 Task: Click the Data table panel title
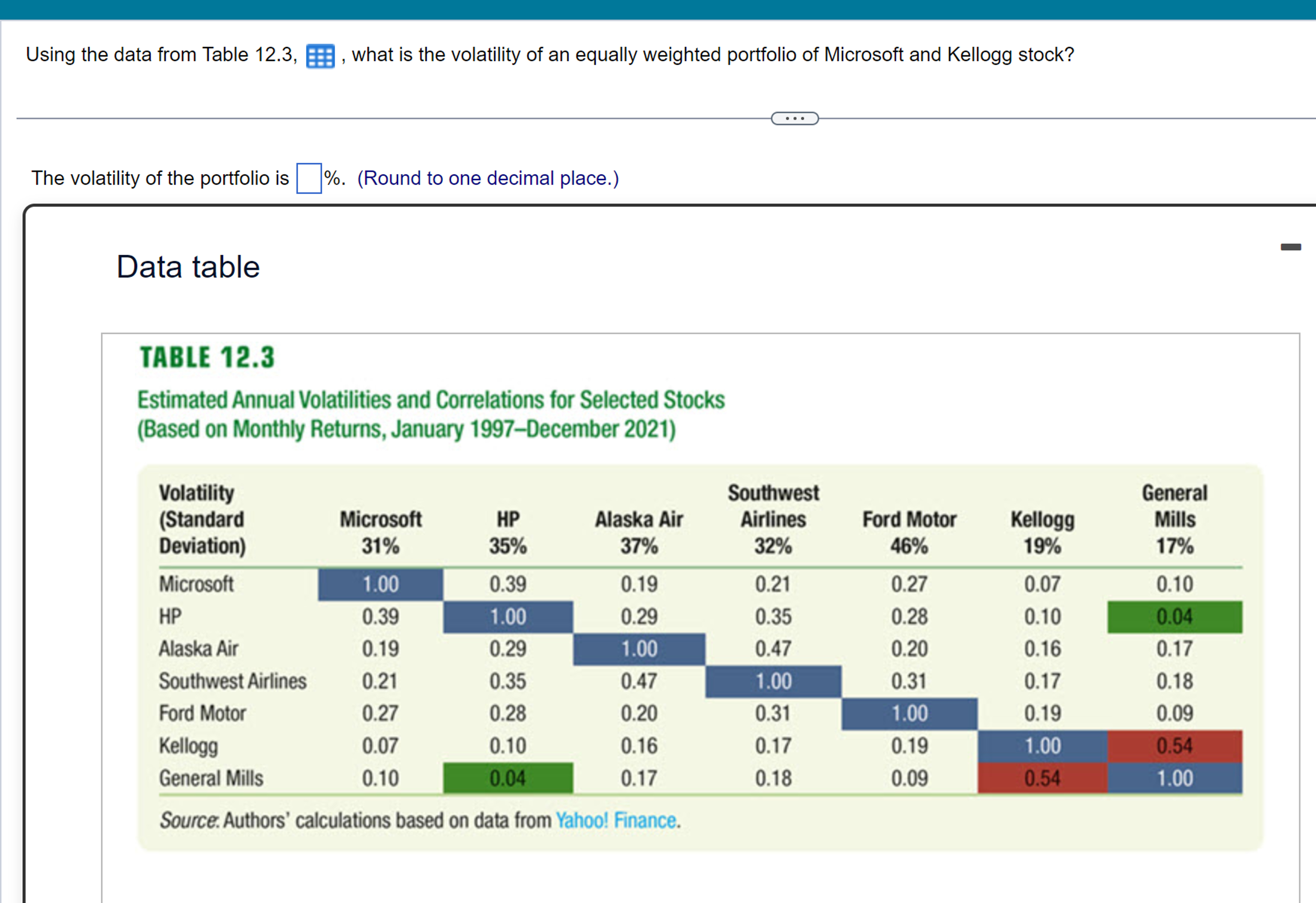tap(187, 265)
